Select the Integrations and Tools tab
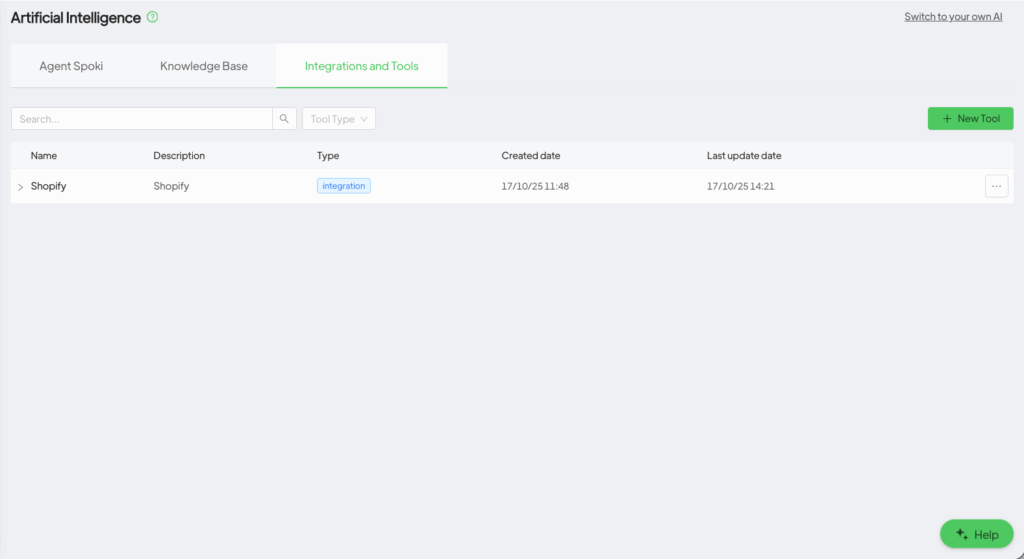The height and width of the screenshot is (559, 1024). [x=361, y=66]
